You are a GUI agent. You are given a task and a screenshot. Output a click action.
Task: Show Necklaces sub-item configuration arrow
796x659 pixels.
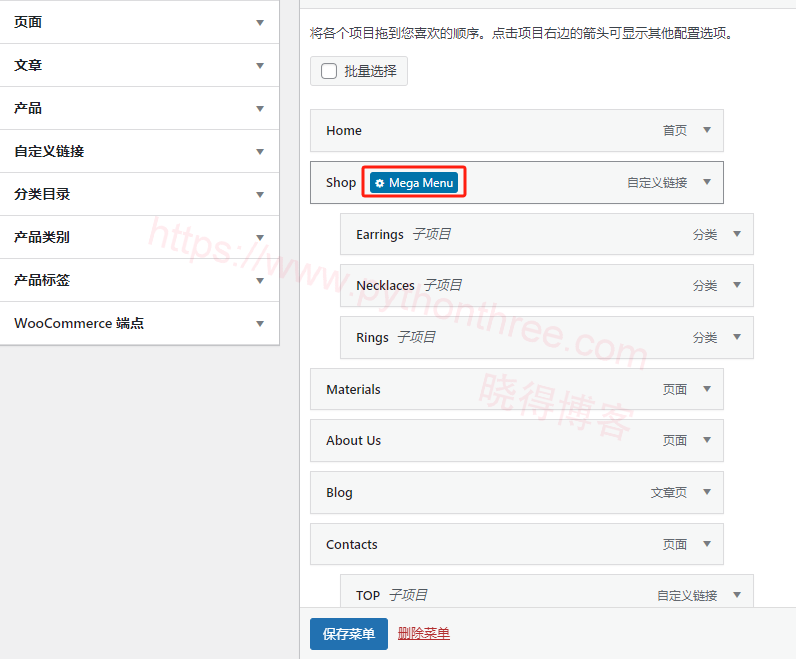737,285
